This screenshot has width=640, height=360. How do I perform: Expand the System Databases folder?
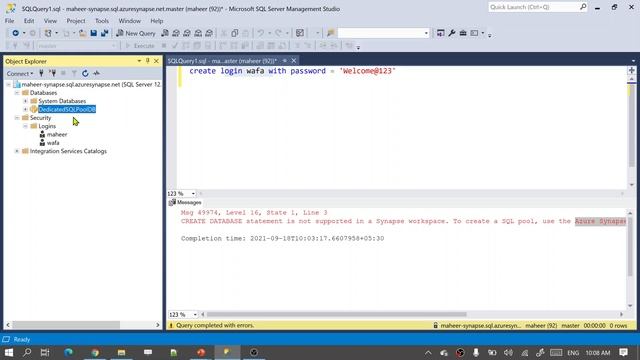[25, 101]
